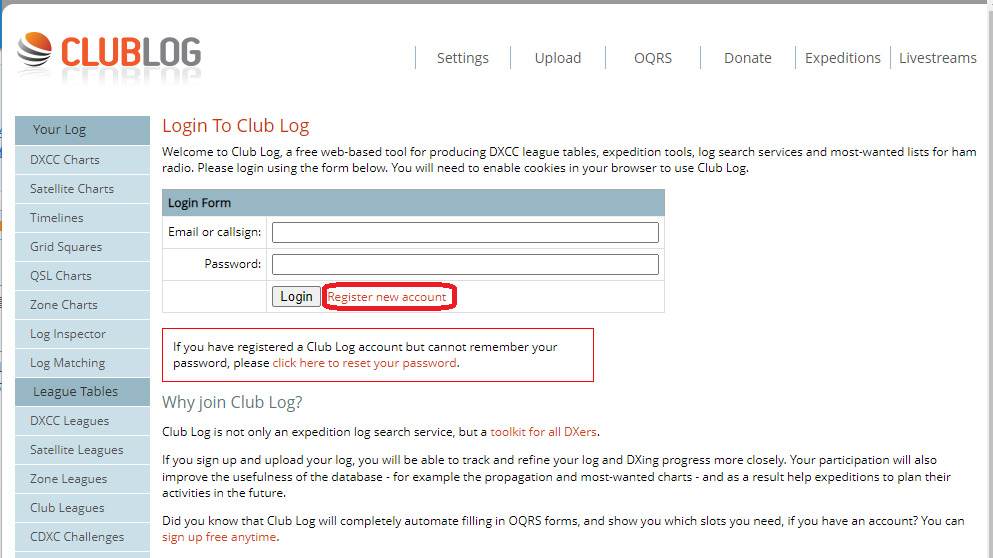
Task: Open Satellite Charts in the sidebar
Action: tap(82, 189)
